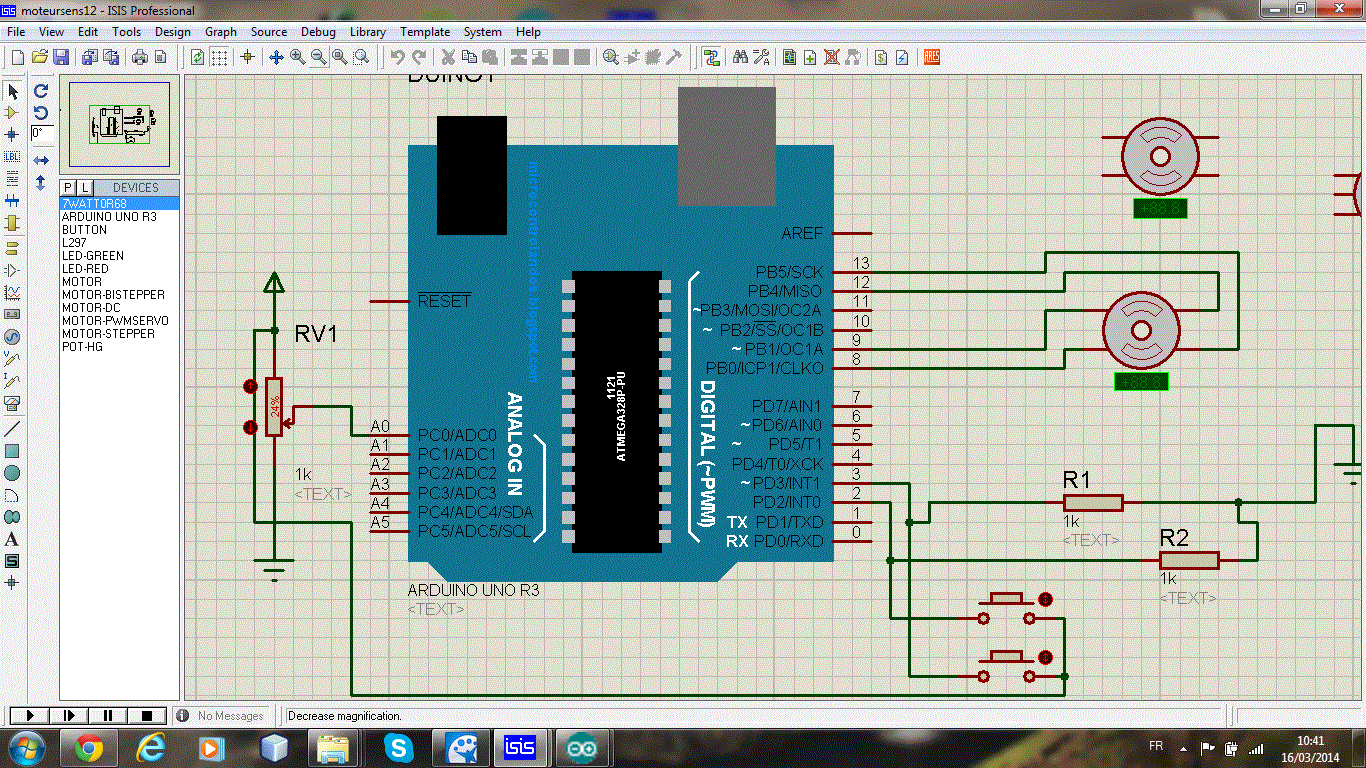Toggle the grid display

(218, 57)
